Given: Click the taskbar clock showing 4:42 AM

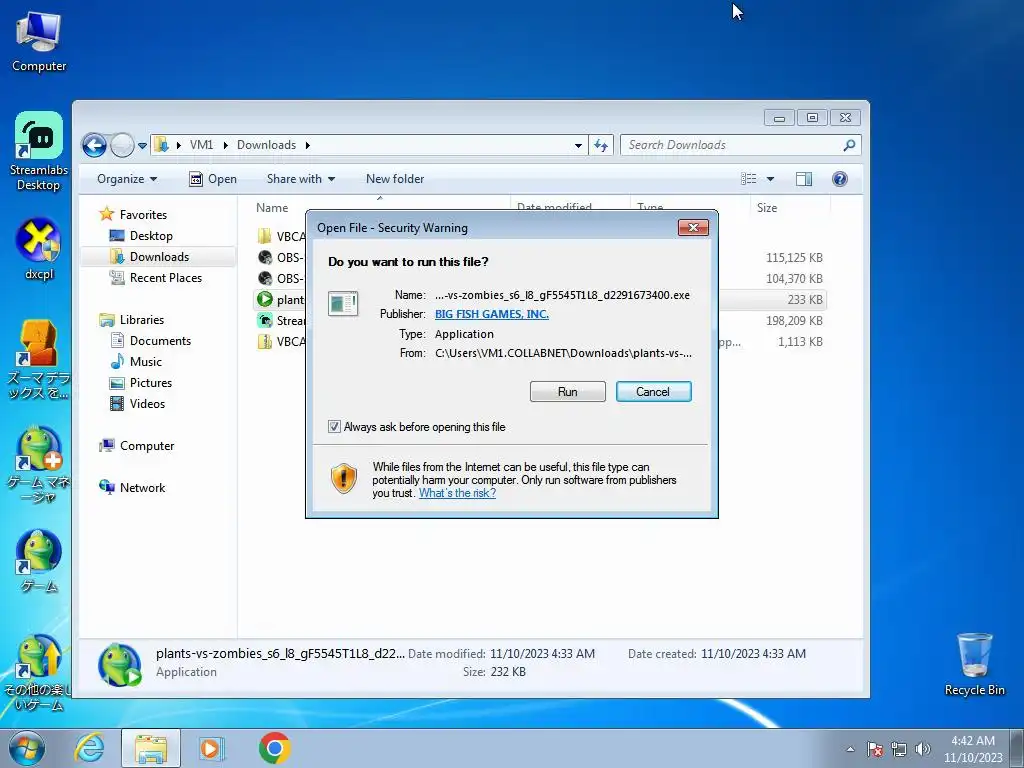Looking at the screenshot, I should coord(972,749).
